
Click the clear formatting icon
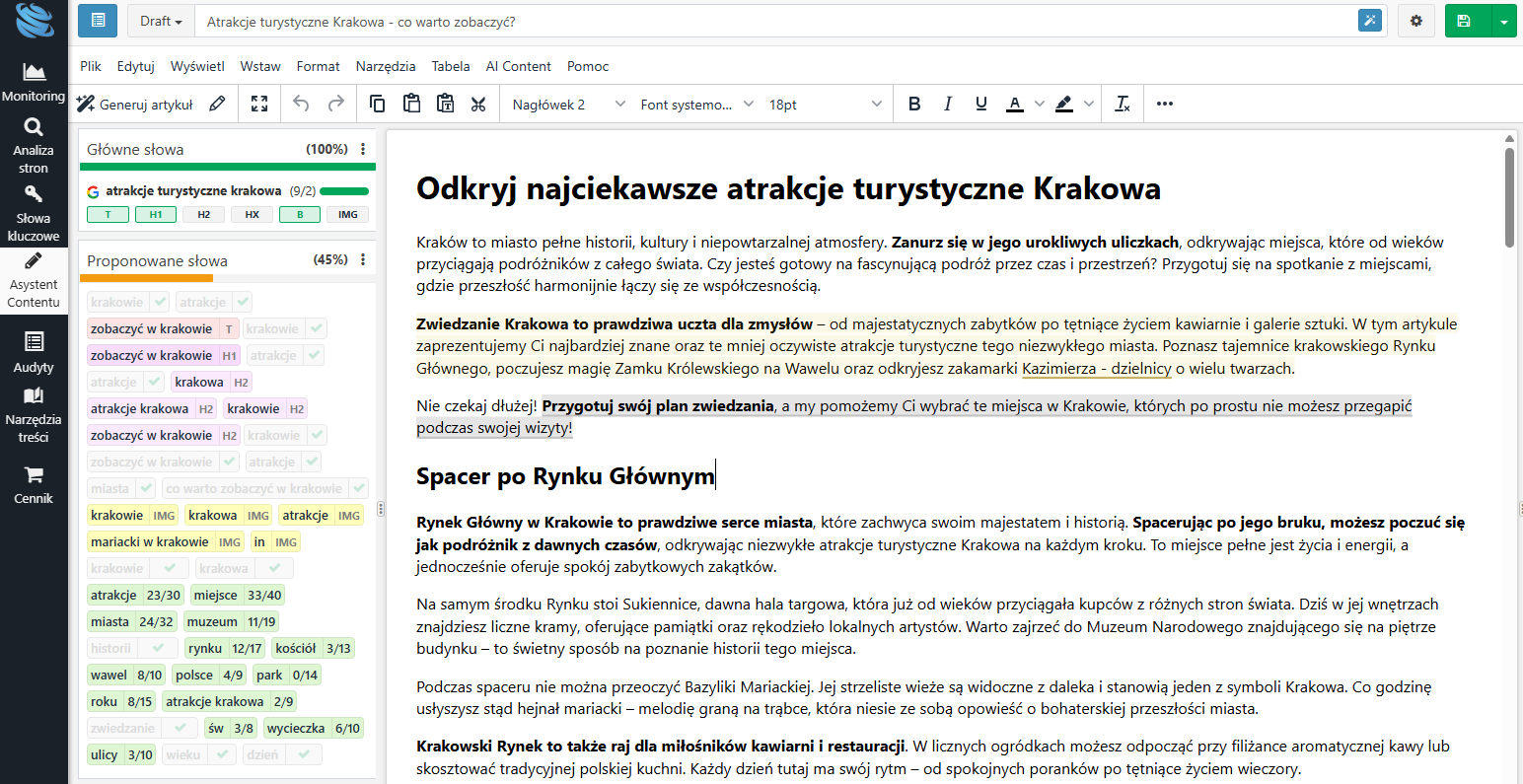1122,104
